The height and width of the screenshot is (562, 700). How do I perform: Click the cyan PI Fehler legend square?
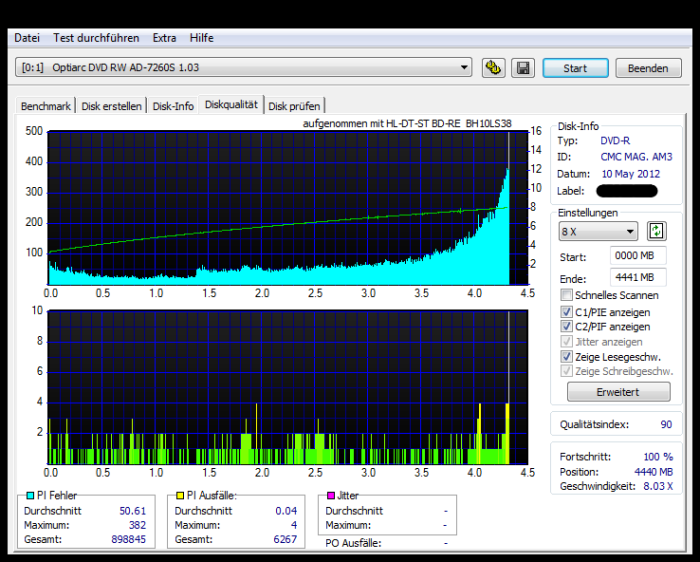click(30, 495)
